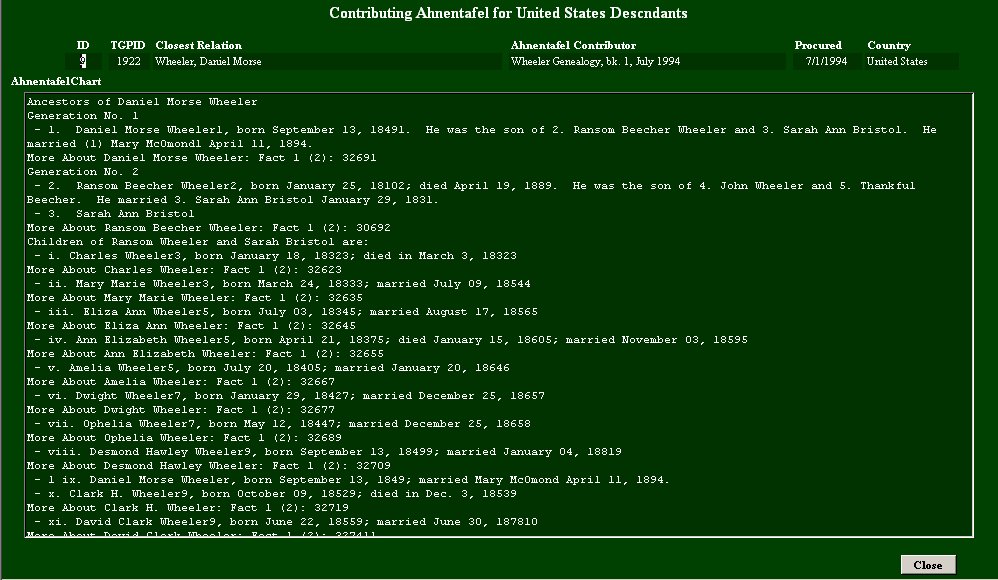Image resolution: width=998 pixels, height=580 pixels.
Task: Click the Closest Relation column header
Action: point(199,45)
